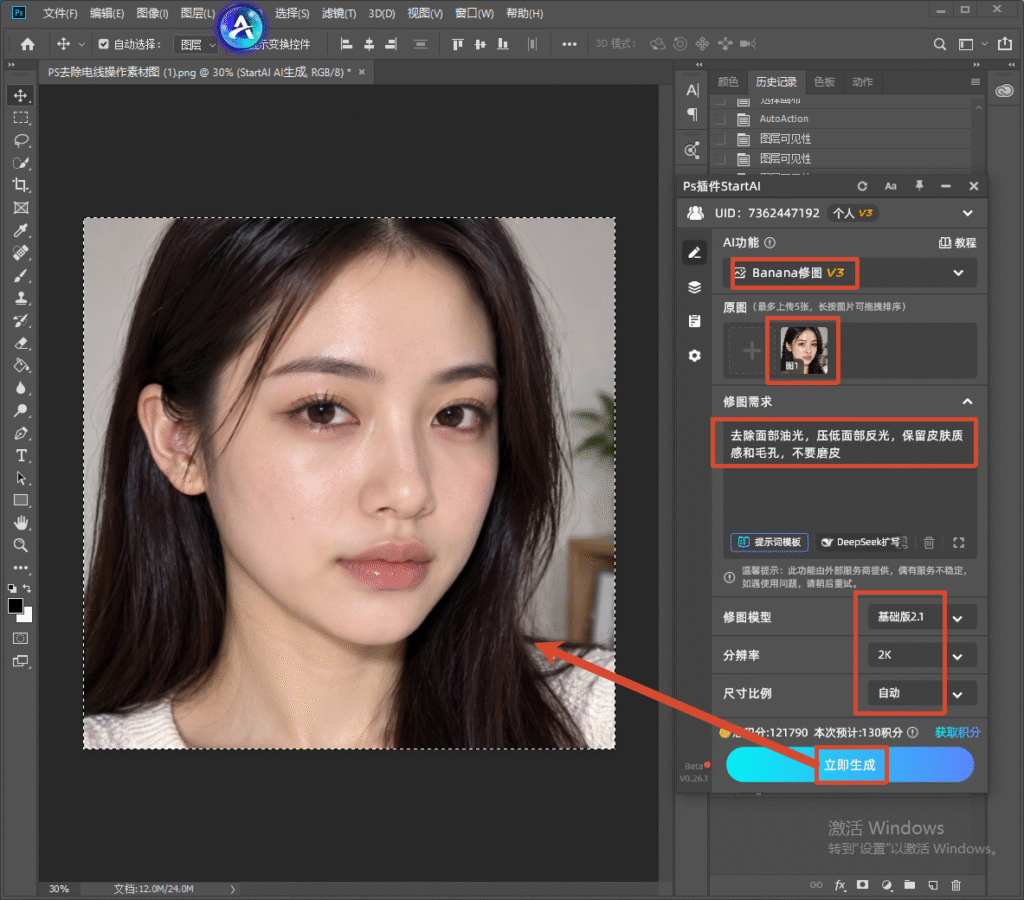The height and width of the screenshot is (900, 1024).
Task: Open the 文件(F) menu
Action: (59, 13)
